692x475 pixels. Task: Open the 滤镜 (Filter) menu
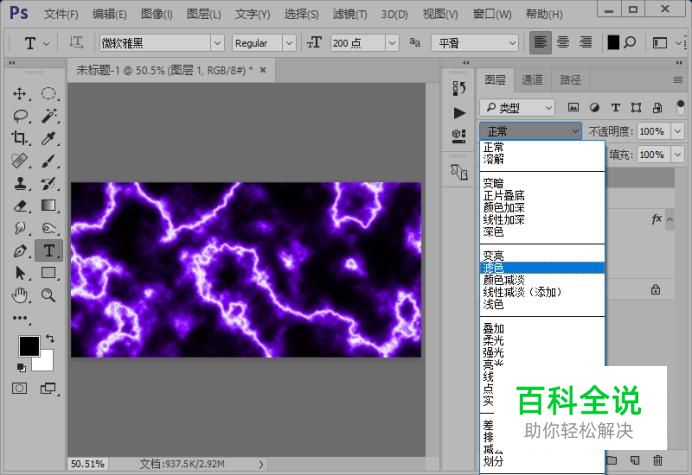coord(345,14)
